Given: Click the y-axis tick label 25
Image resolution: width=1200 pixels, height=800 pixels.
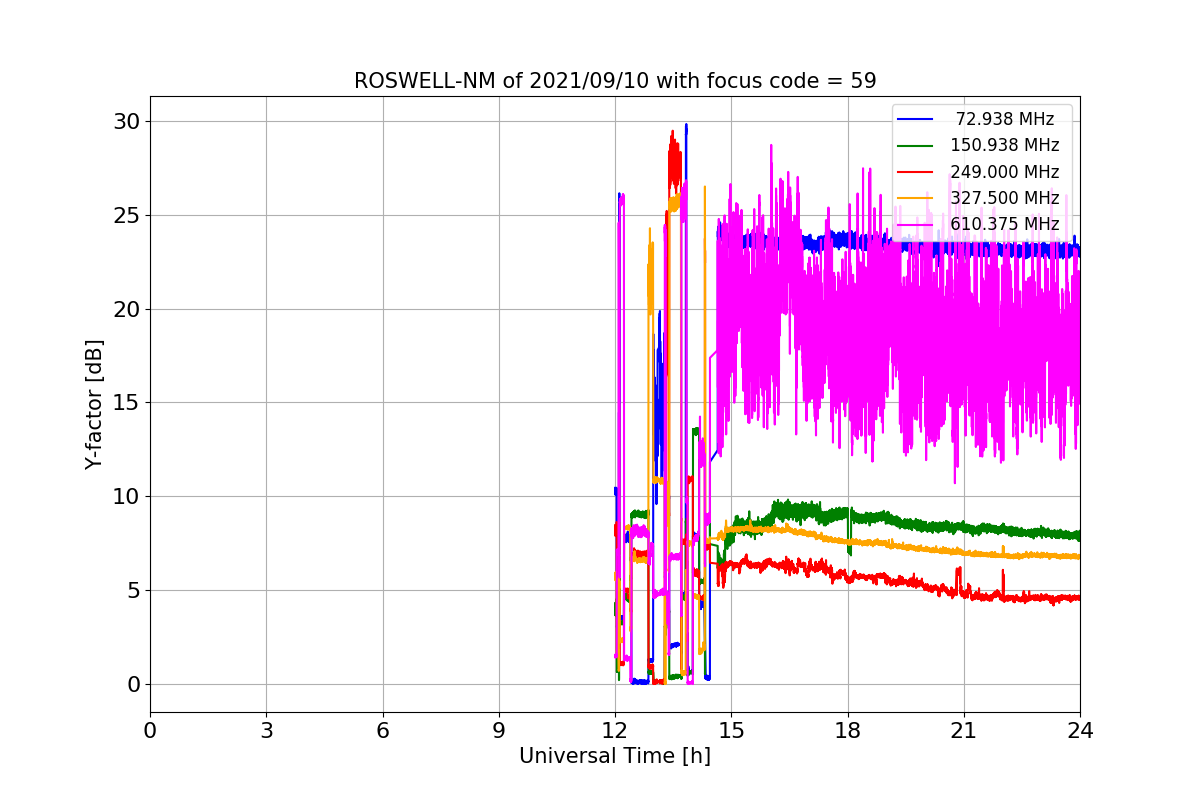Looking at the screenshot, I should (x=126, y=215).
